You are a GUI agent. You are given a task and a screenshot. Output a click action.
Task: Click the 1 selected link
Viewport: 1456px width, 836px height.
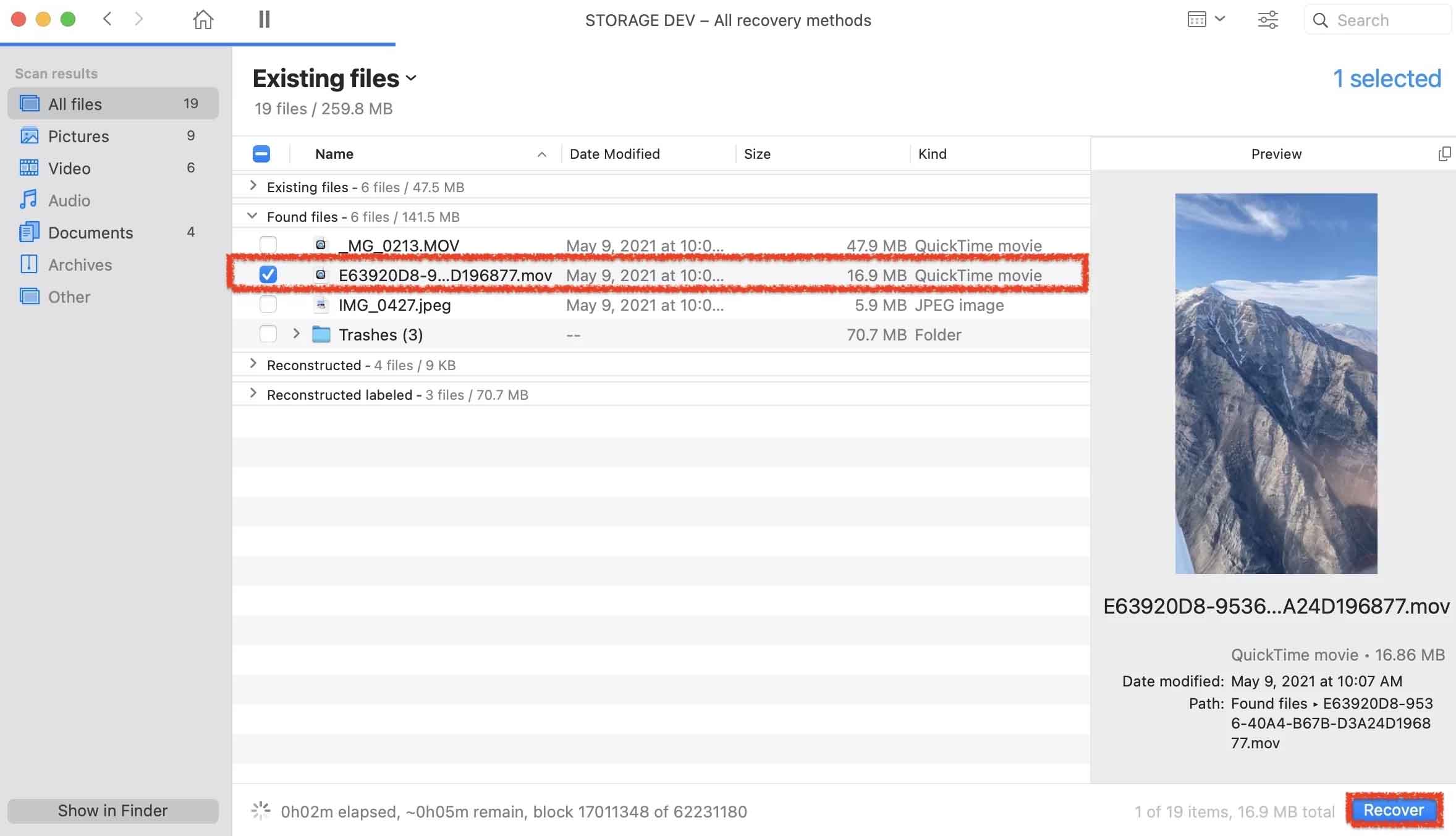point(1387,78)
